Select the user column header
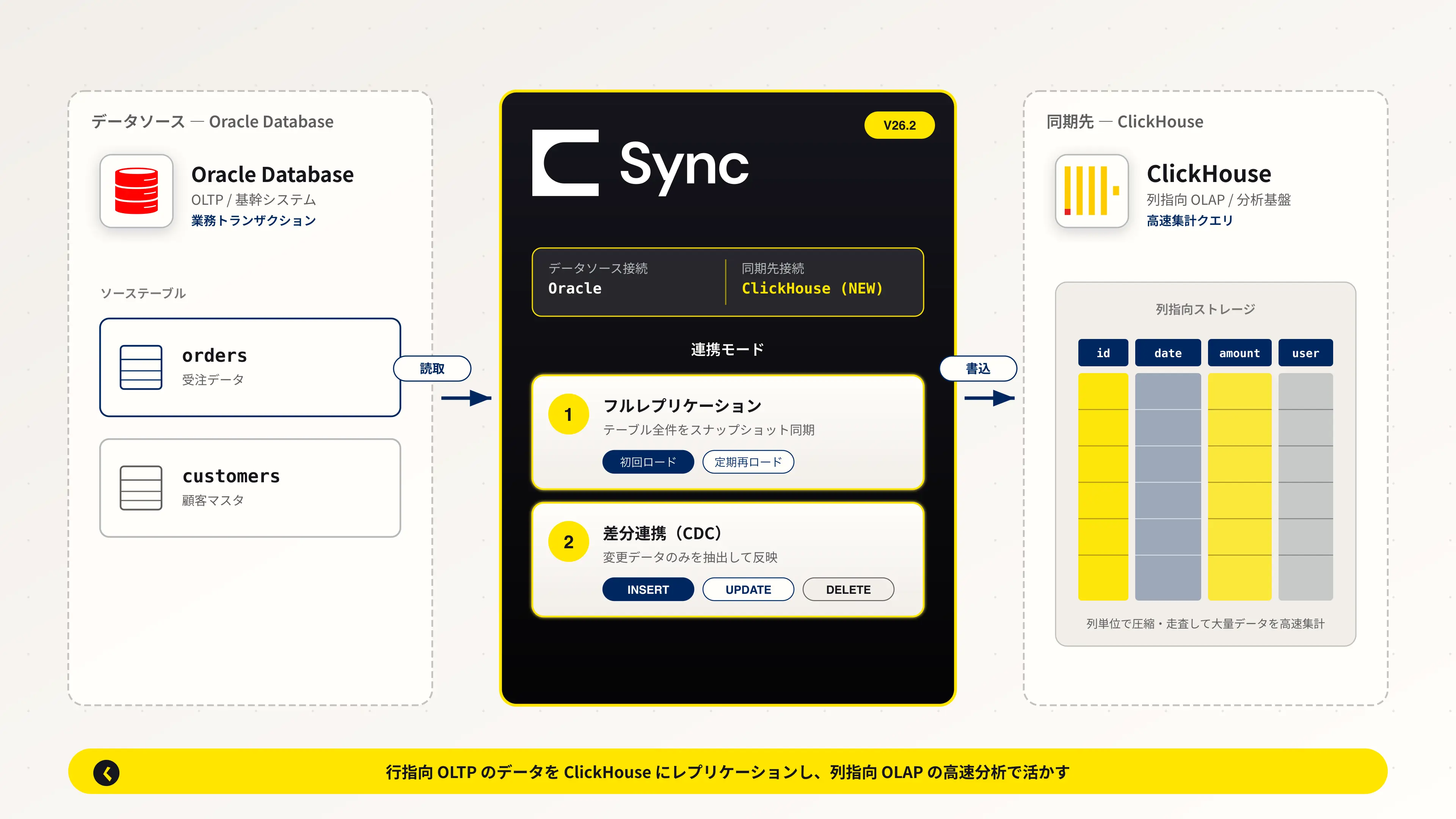This screenshot has width=1456, height=819. tap(1305, 353)
